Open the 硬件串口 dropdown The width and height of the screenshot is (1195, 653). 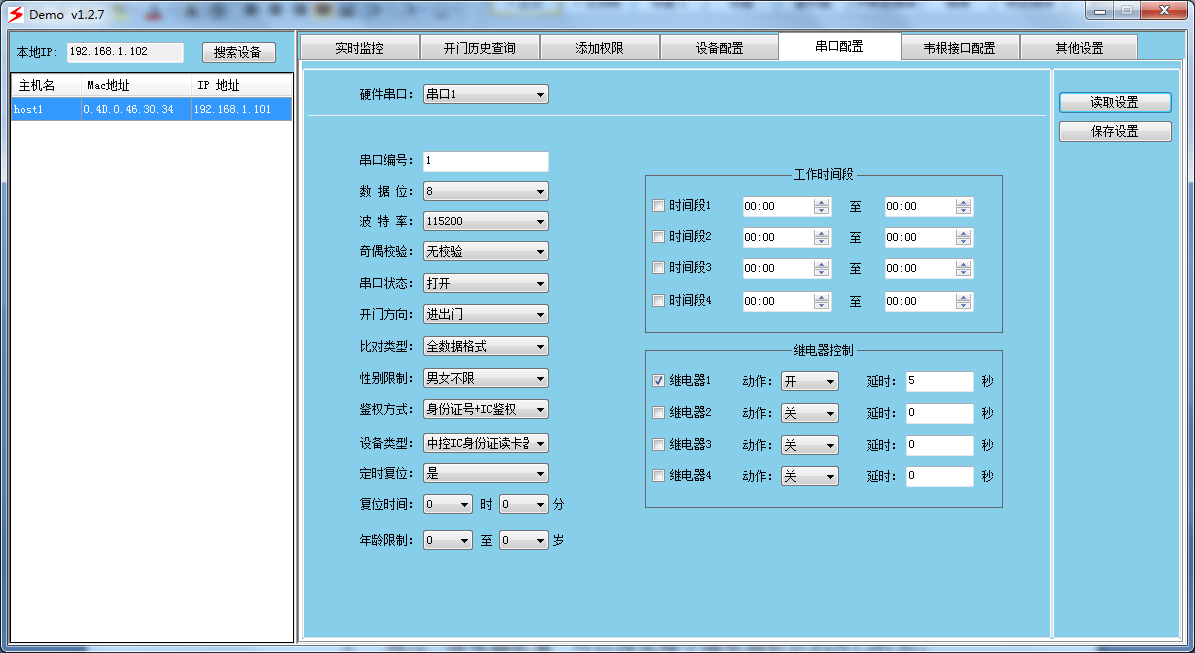[x=485, y=94]
